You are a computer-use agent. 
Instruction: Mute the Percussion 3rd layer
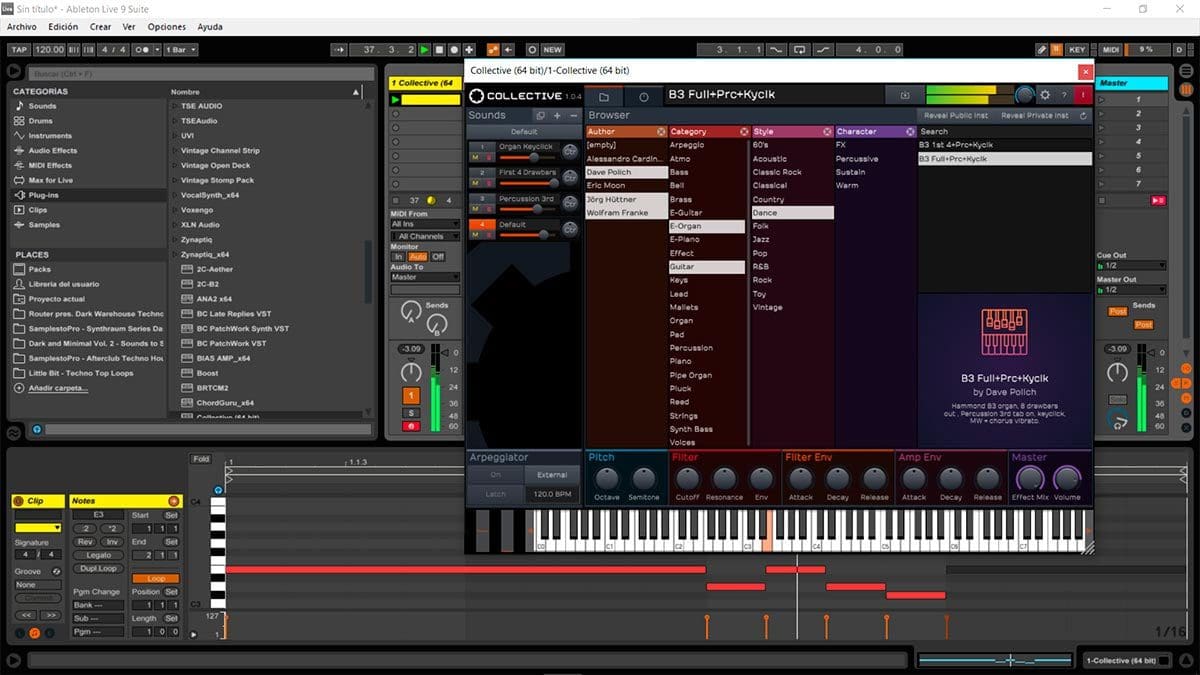coord(475,209)
